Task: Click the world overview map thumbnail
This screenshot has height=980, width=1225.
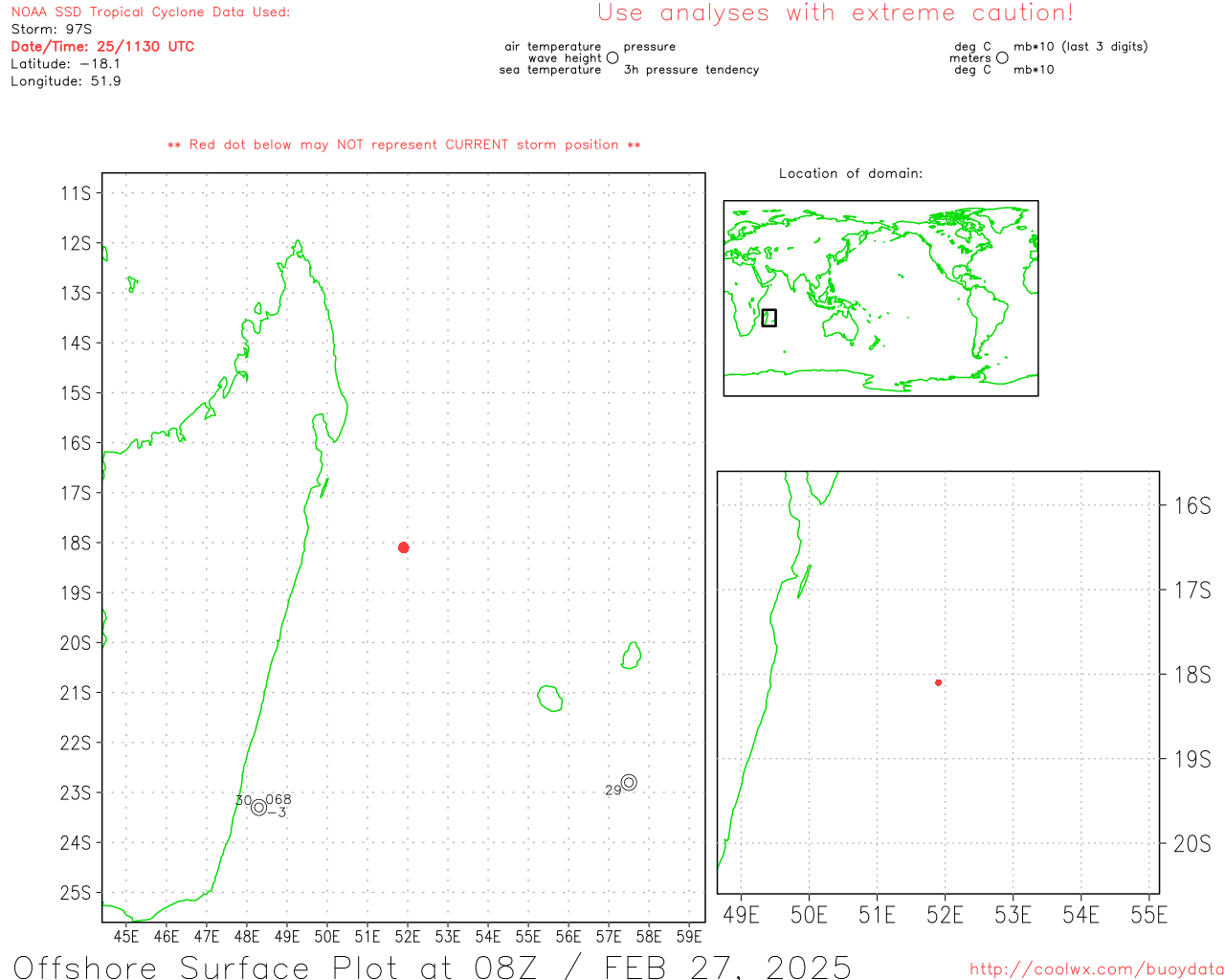Action: coord(880,299)
